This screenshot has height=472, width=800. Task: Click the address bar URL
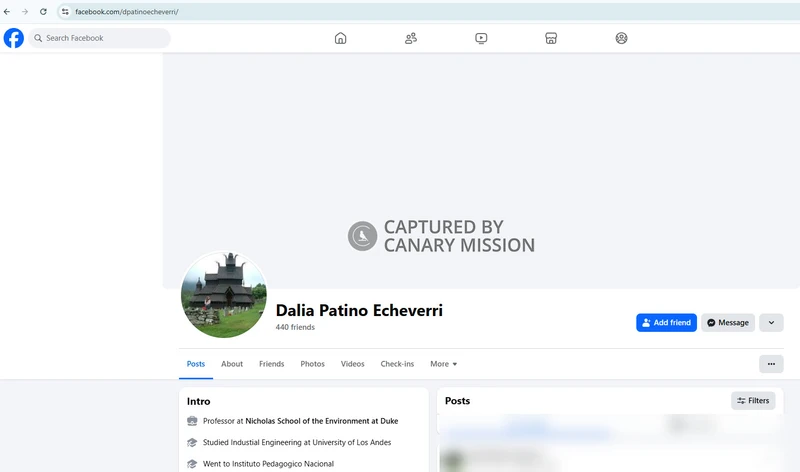point(127,12)
